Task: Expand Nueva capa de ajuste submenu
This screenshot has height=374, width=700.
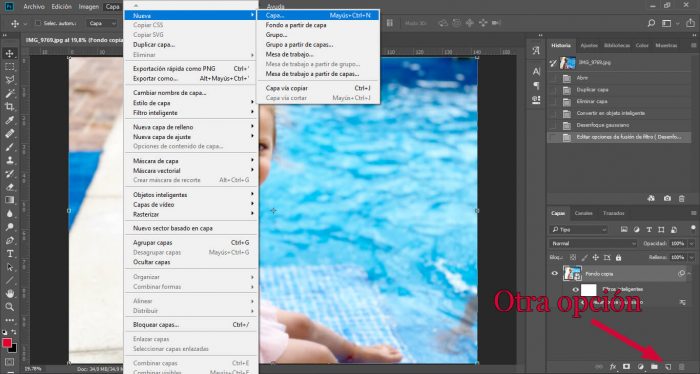Action: [191, 137]
